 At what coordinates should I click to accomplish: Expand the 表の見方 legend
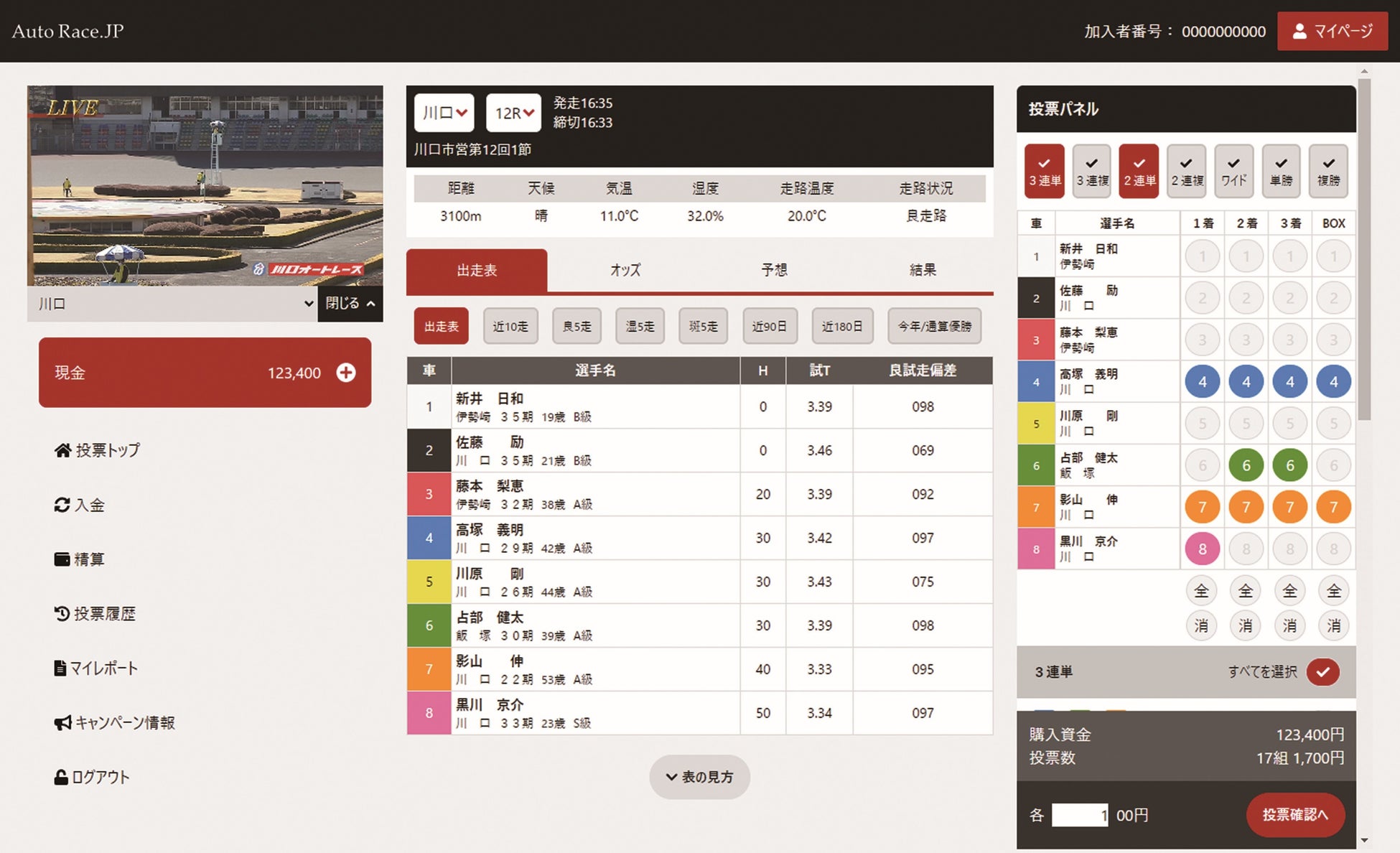click(x=699, y=777)
